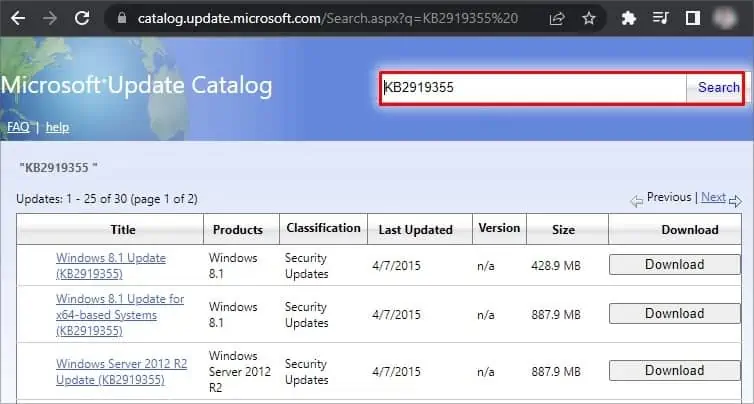Open Windows Server 2012 R2 Update link

click(121, 372)
